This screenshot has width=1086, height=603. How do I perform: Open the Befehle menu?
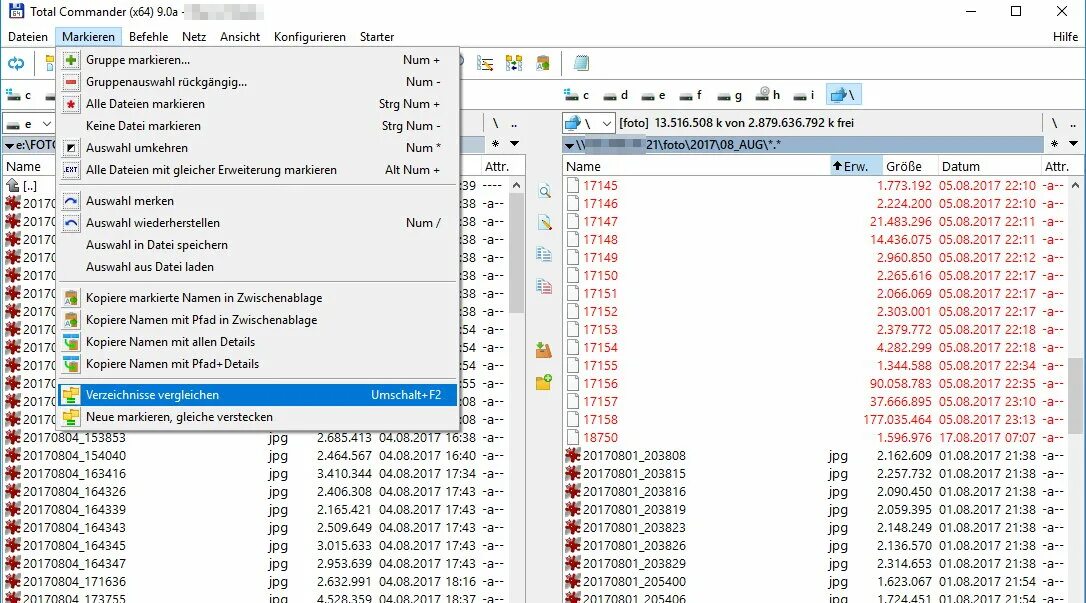(x=148, y=37)
